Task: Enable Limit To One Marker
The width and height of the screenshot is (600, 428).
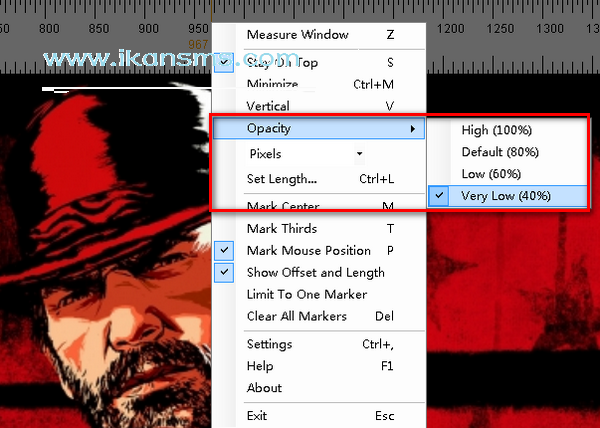Action: coord(306,294)
